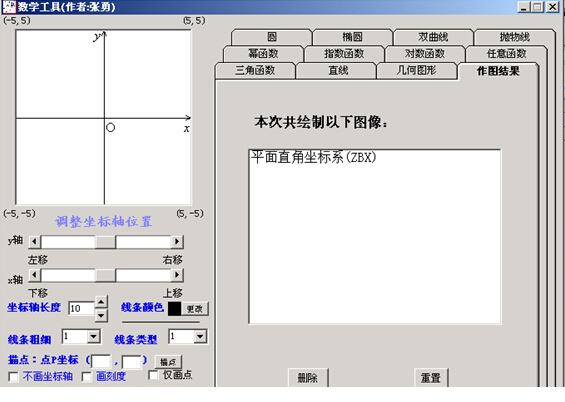Viewport: 565px width, 402px height.
Task: Click the point P x-coordinate field
Action: click(101, 361)
